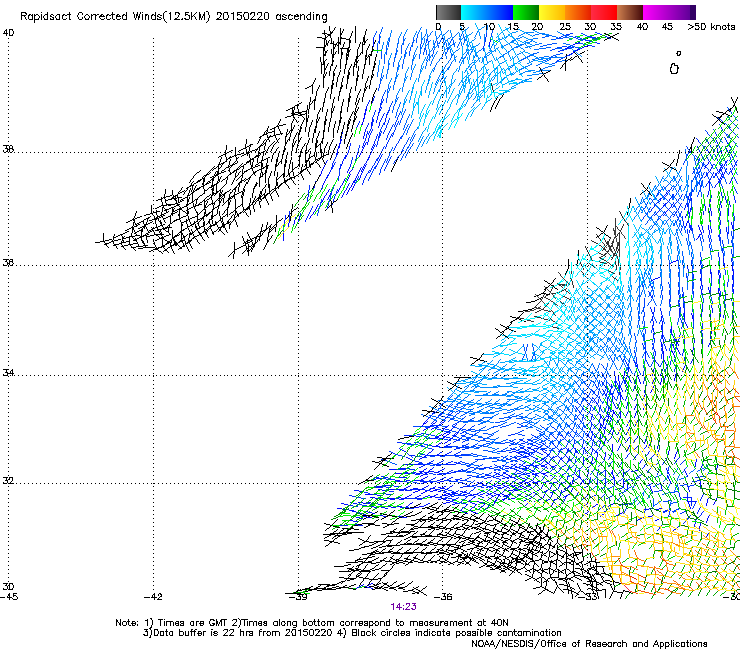Click the '34' latitude label on left axis
This screenshot has width=740, height=650.
8,373
